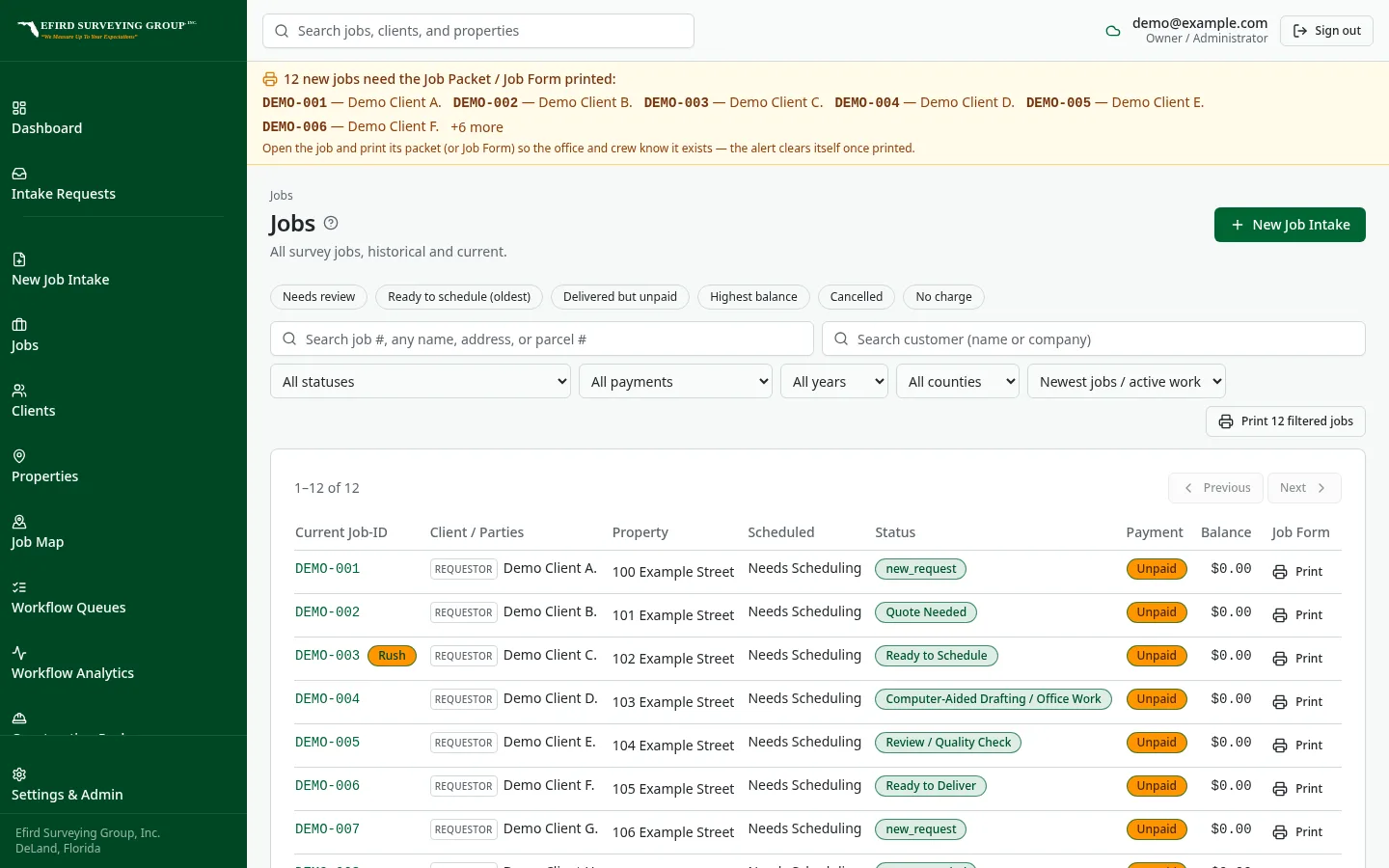Open the All payments dropdown
The width and height of the screenshot is (1389, 868).
[675, 382]
